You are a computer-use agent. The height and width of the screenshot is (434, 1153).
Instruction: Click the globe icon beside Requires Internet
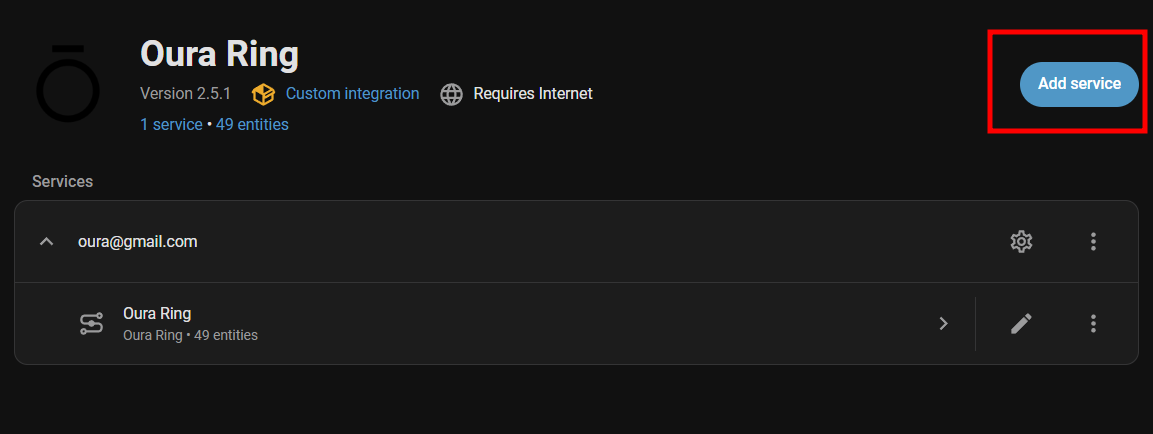(x=452, y=94)
